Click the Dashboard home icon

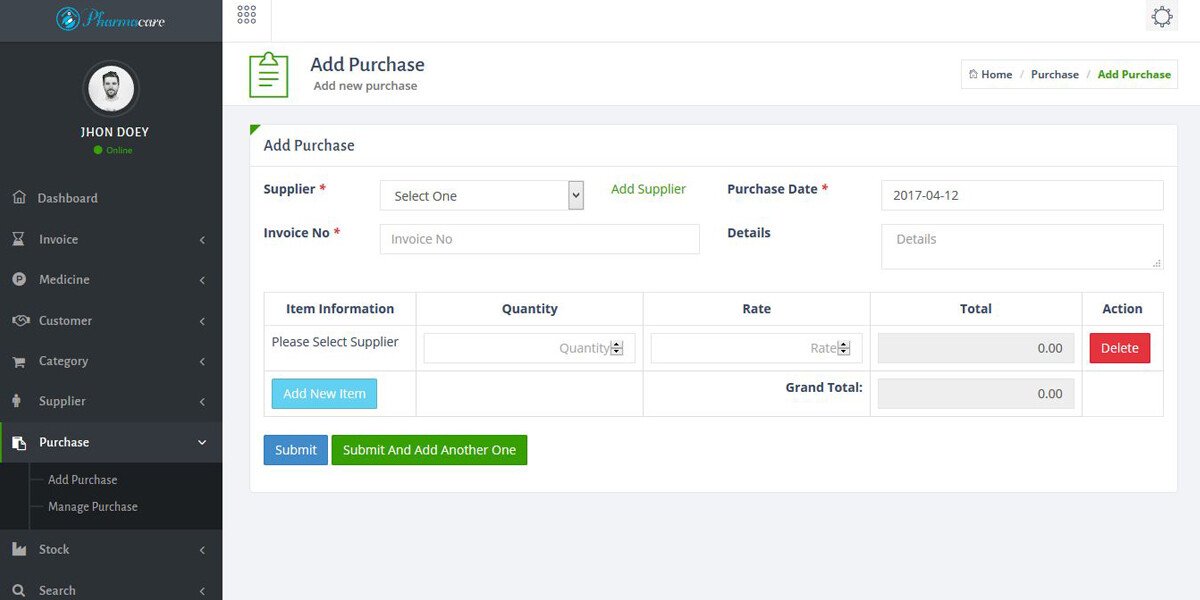point(19,198)
